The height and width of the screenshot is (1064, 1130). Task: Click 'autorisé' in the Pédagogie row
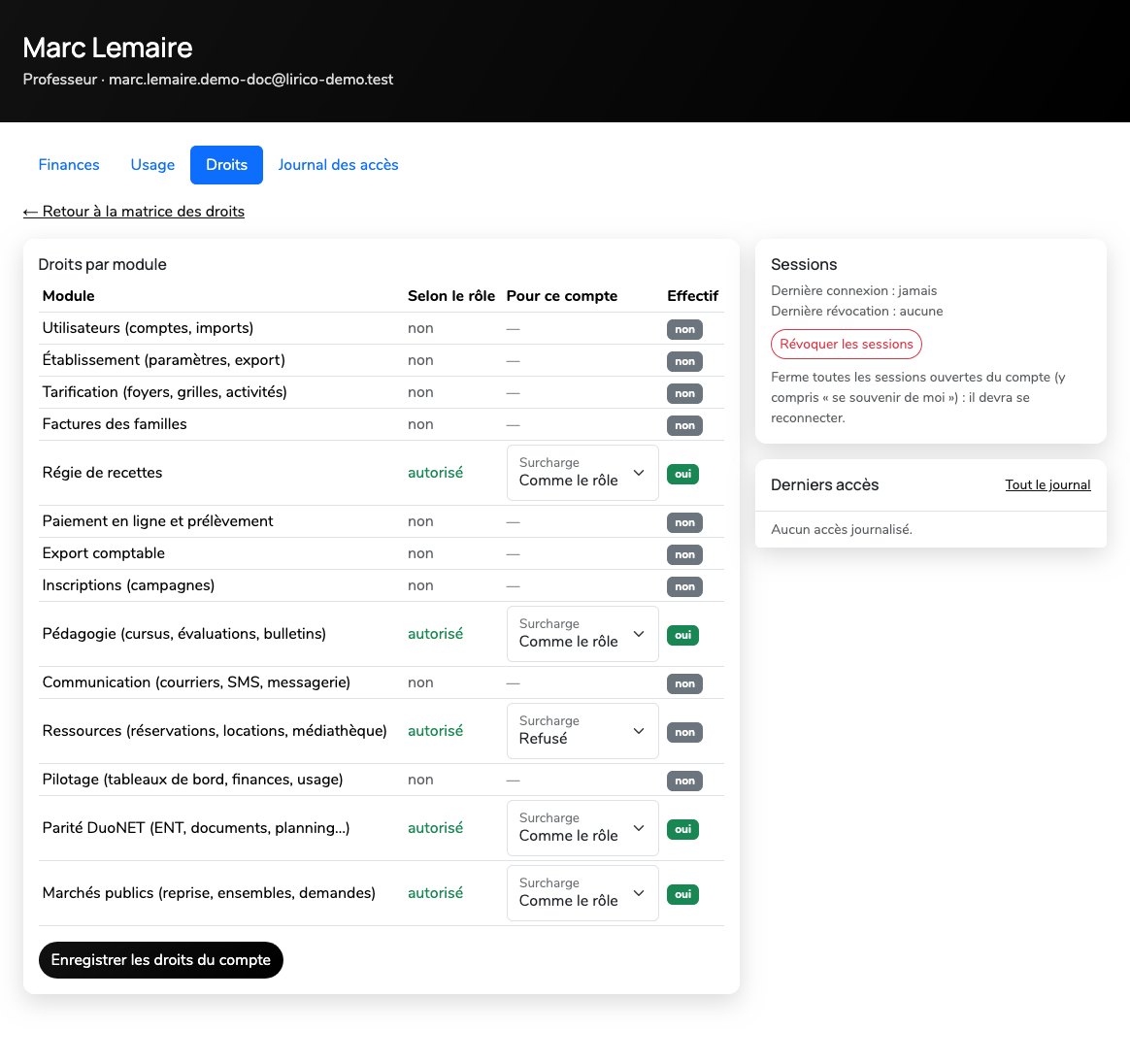[435, 634]
